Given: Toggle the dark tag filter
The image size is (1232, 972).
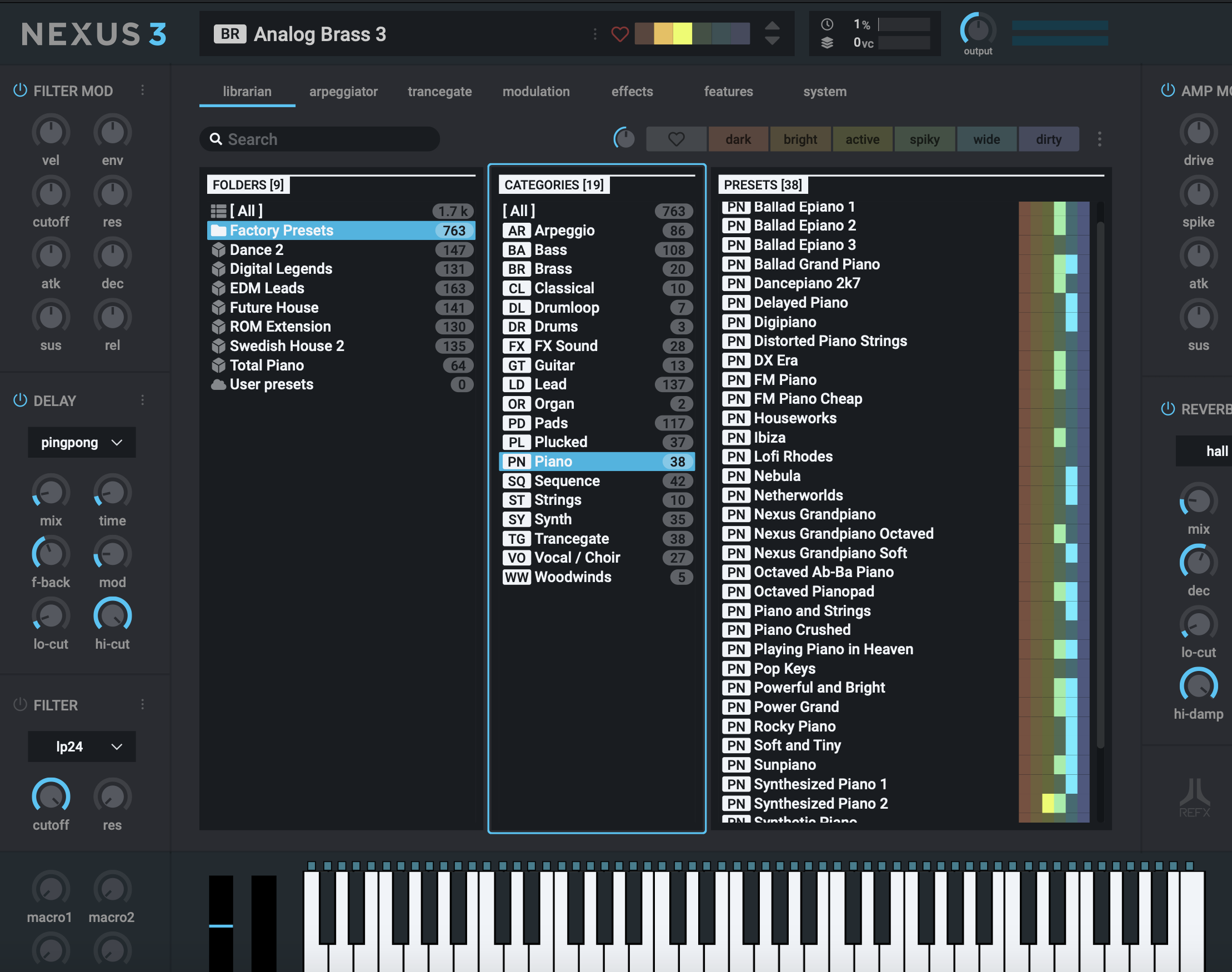Looking at the screenshot, I should coord(738,139).
